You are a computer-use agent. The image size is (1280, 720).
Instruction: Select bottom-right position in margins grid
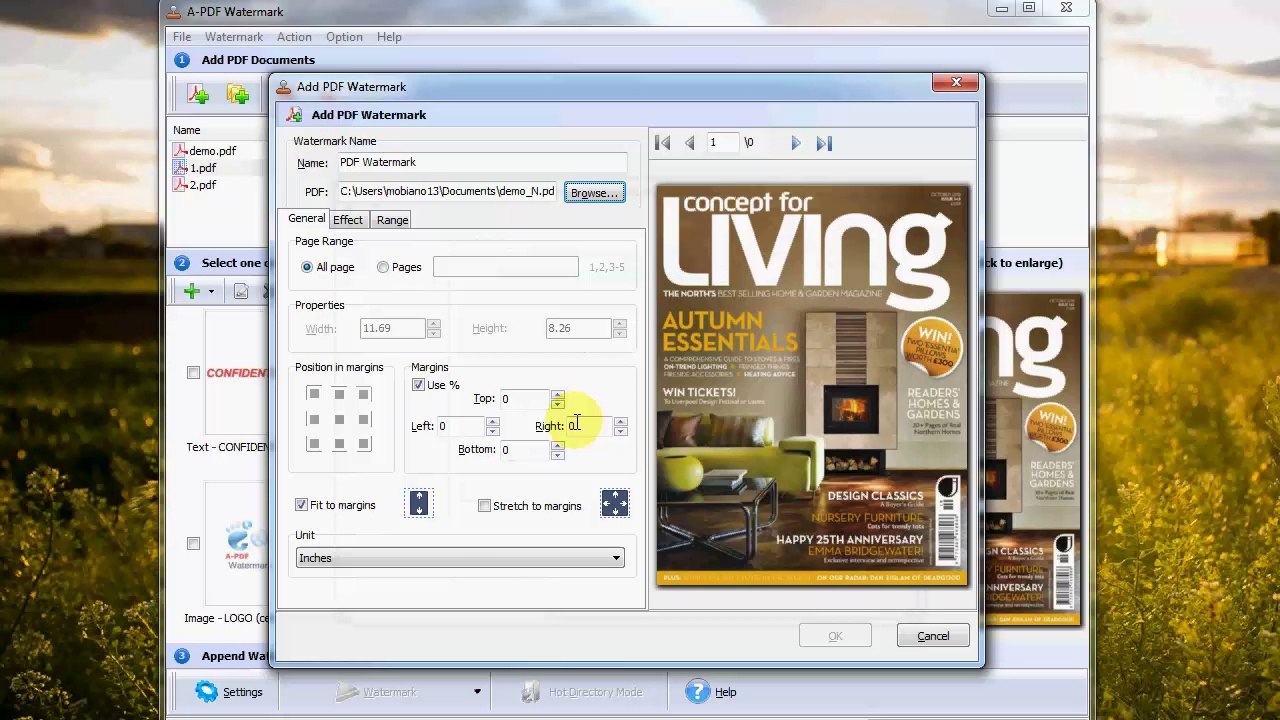tap(364, 444)
